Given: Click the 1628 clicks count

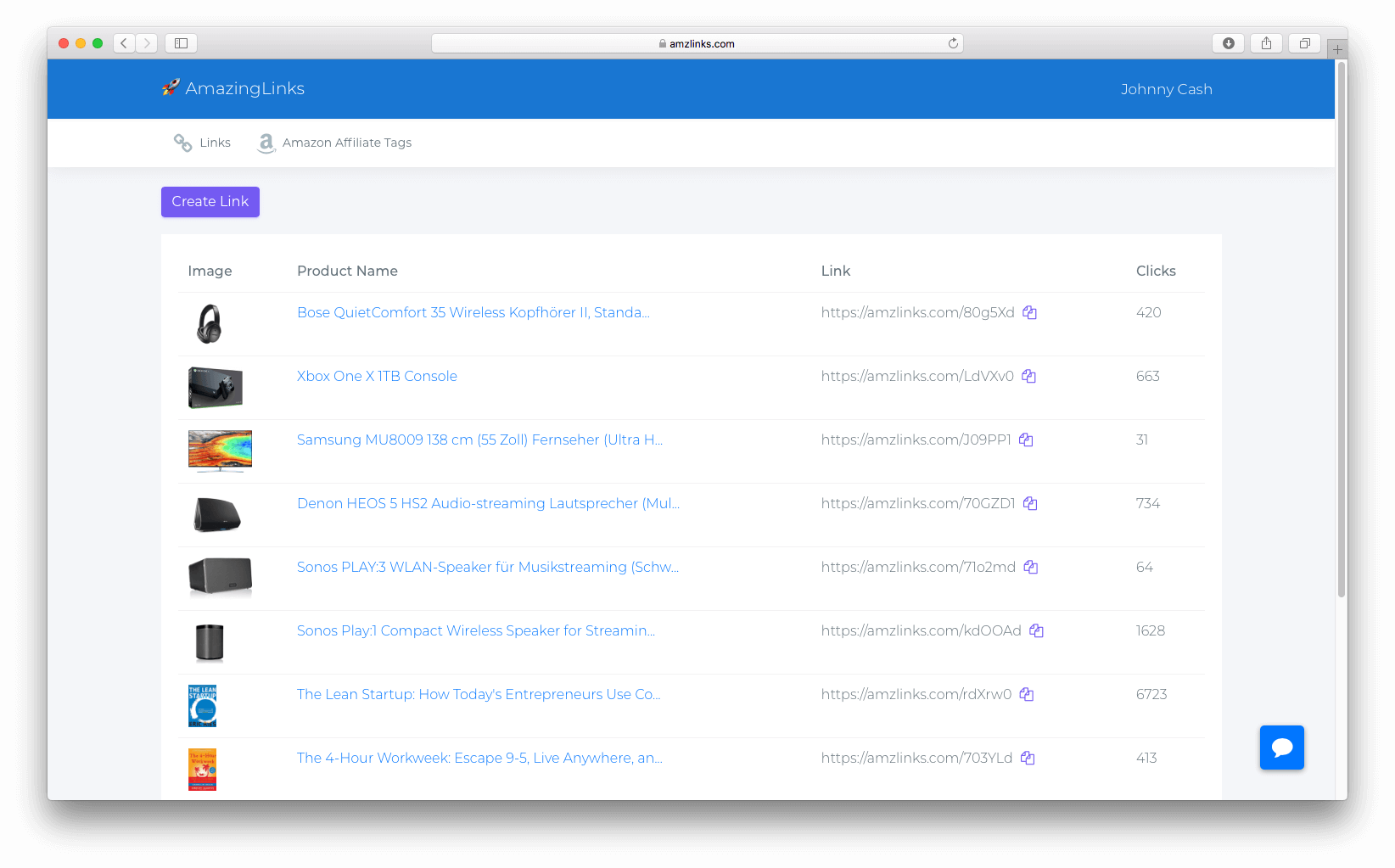Looking at the screenshot, I should 1151,630.
